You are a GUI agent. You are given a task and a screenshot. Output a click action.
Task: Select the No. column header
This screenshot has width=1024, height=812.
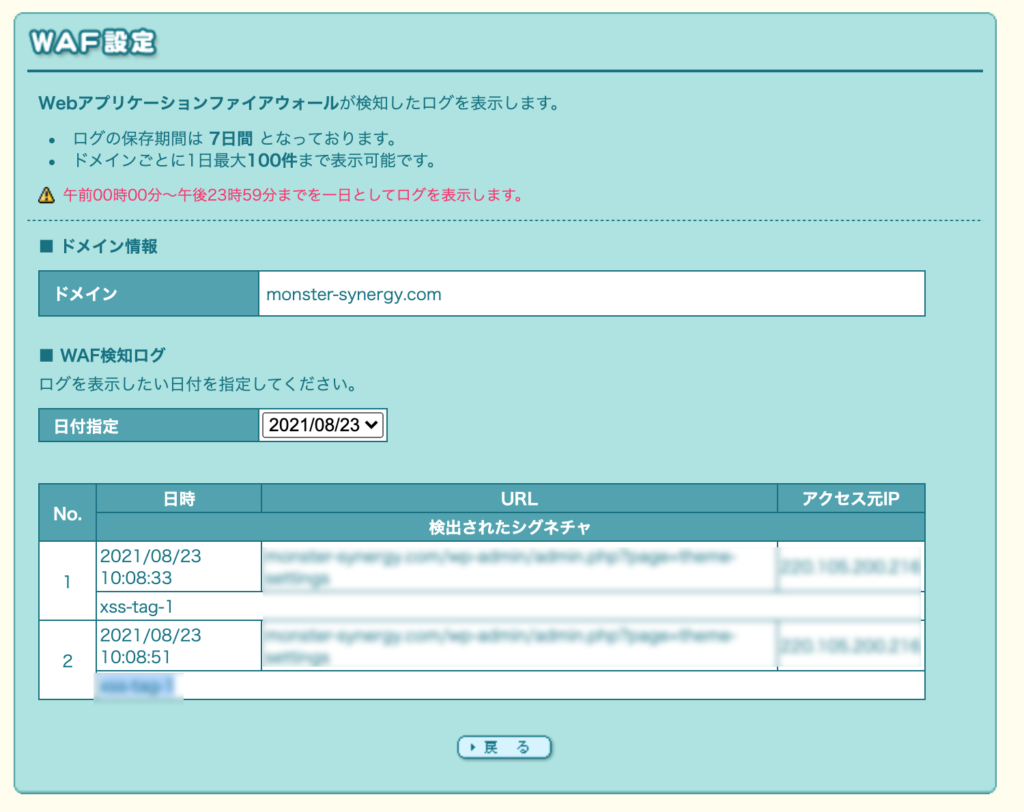[x=67, y=513]
